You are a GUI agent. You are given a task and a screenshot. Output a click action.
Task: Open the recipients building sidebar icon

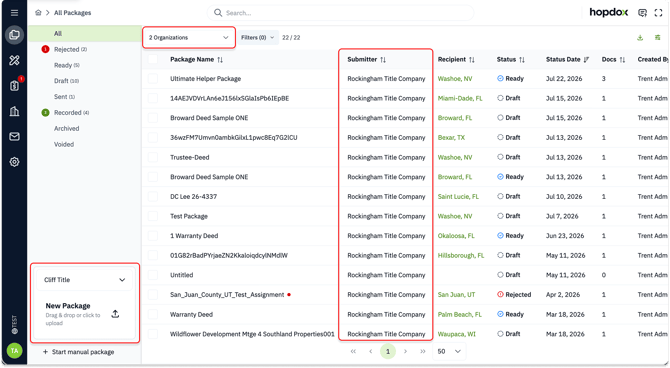point(14,111)
